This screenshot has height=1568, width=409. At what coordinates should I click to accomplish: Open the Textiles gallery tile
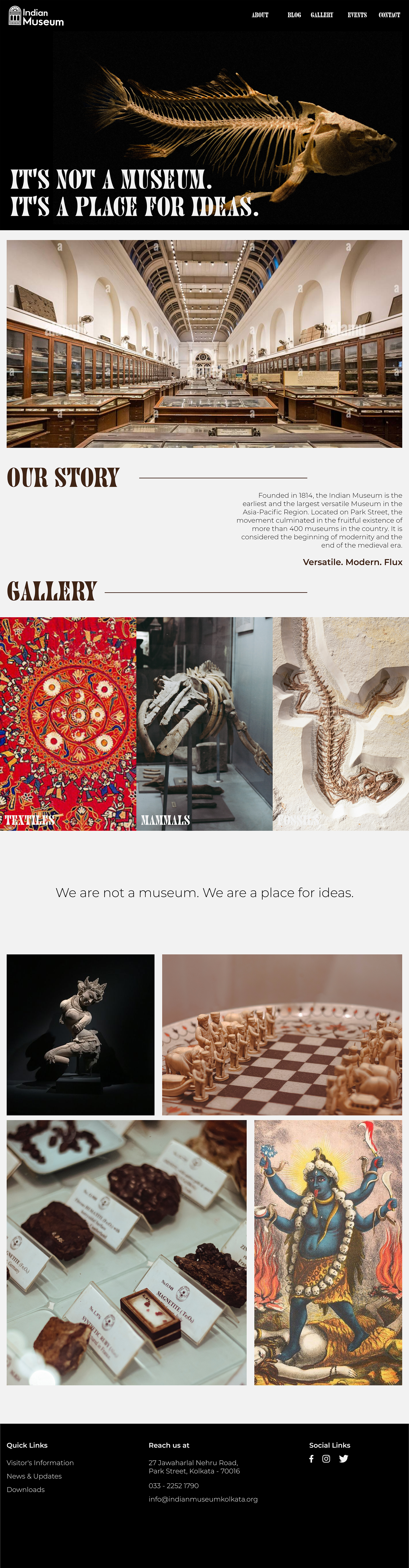click(68, 724)
